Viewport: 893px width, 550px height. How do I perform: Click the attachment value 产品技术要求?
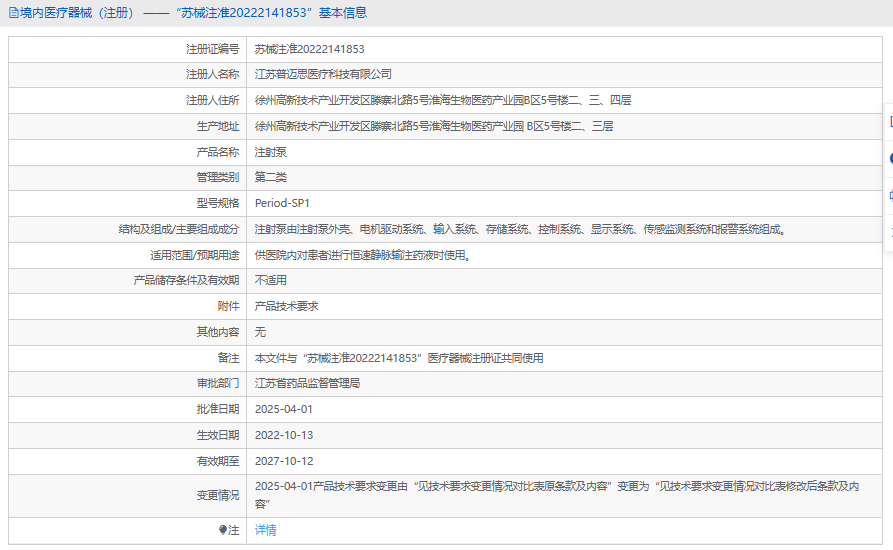click(286, 306)
